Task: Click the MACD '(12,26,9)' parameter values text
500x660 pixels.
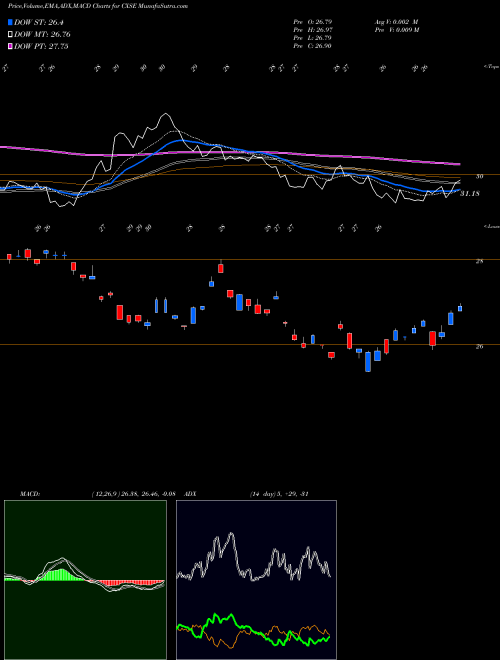Action: 133,494
